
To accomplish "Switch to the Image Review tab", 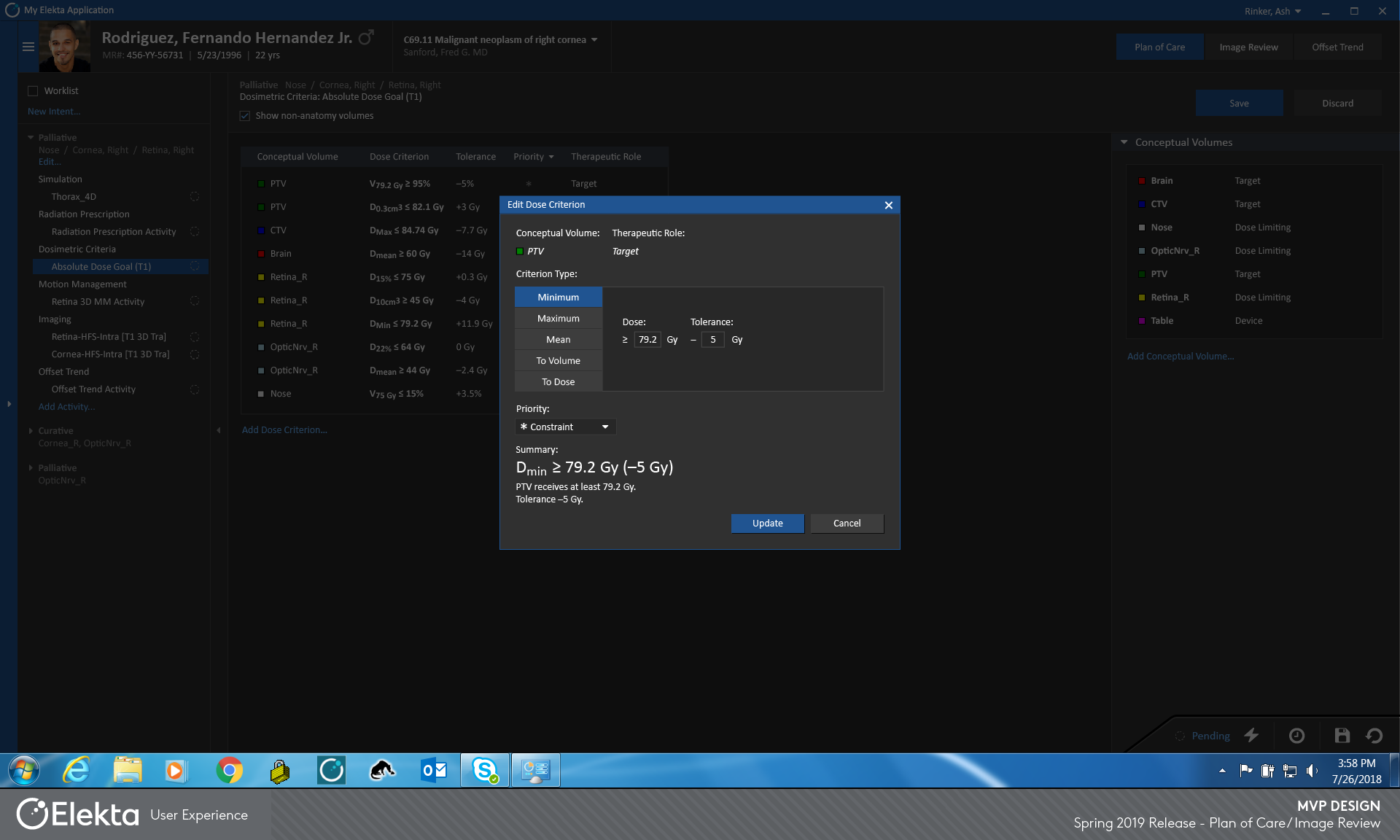I will (x=1248, y=46).
